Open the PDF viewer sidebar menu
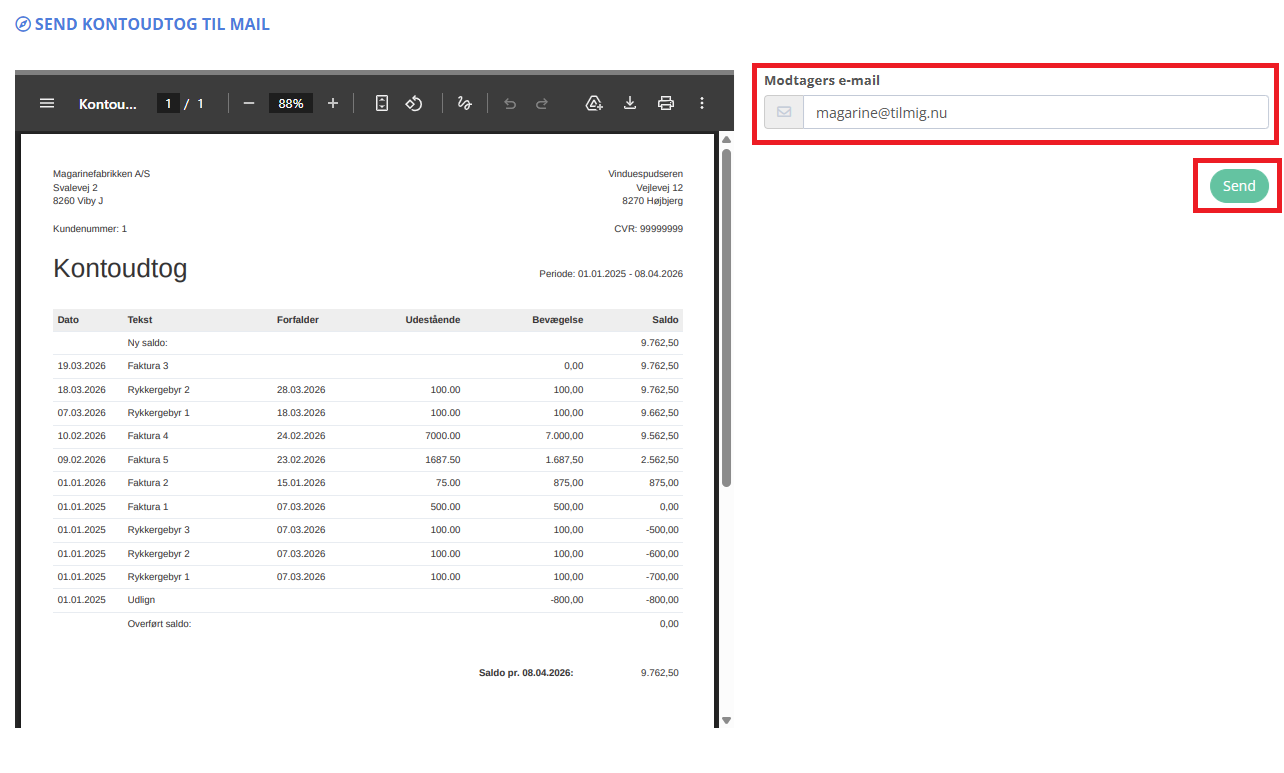 click(46, 103)
